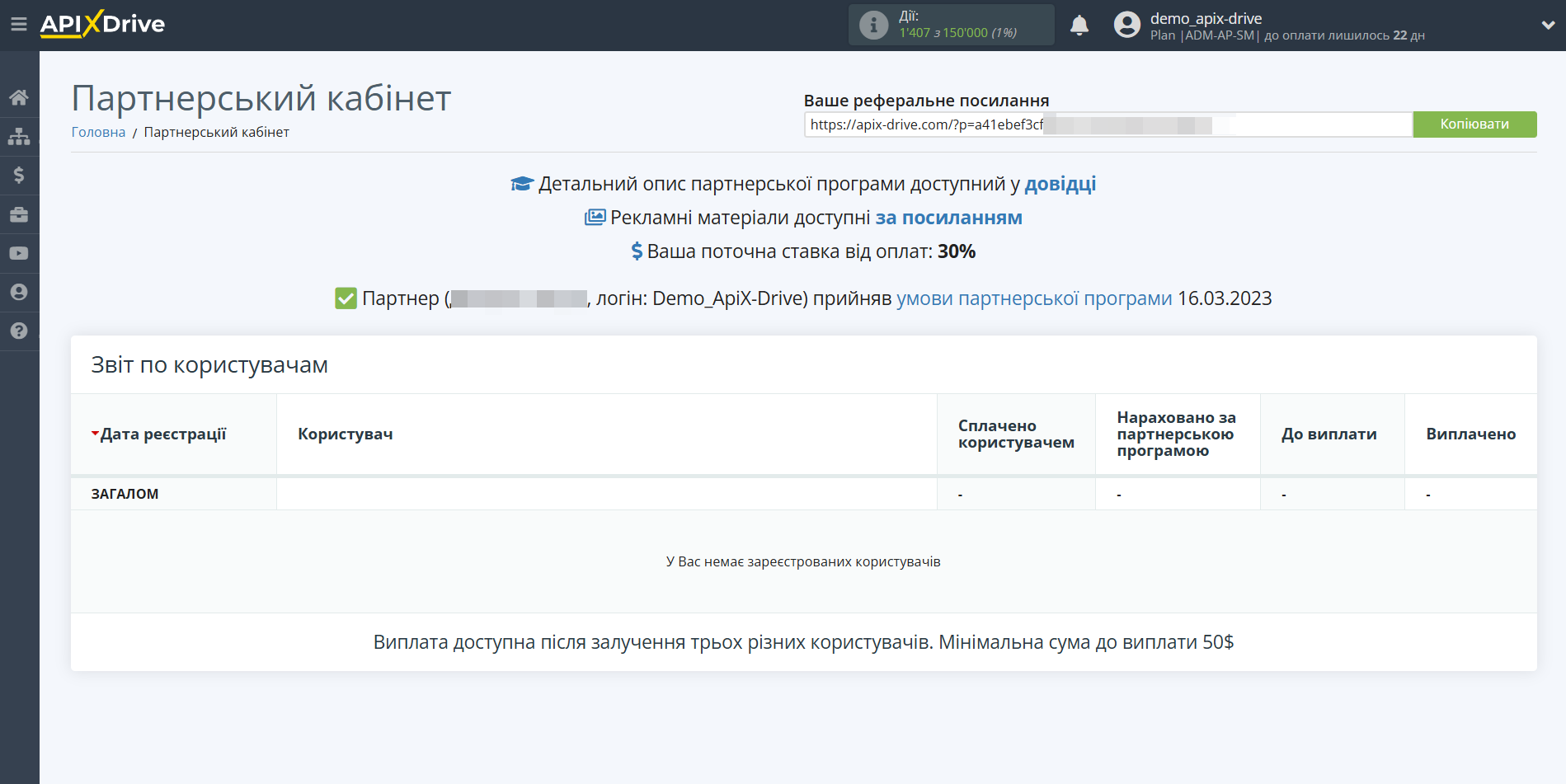
Task: Open the за посиланням materials link
Action: [948, 218]
